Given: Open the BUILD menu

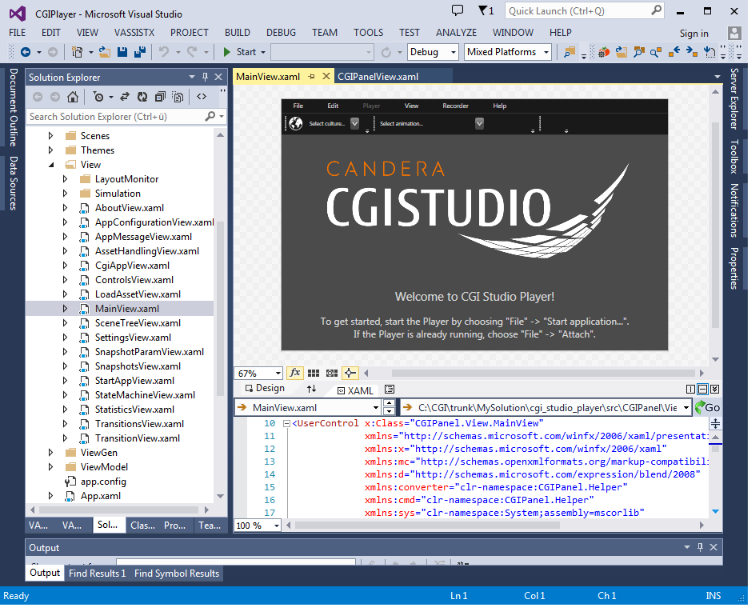Looking at the screenshot, I should [237, 32].
